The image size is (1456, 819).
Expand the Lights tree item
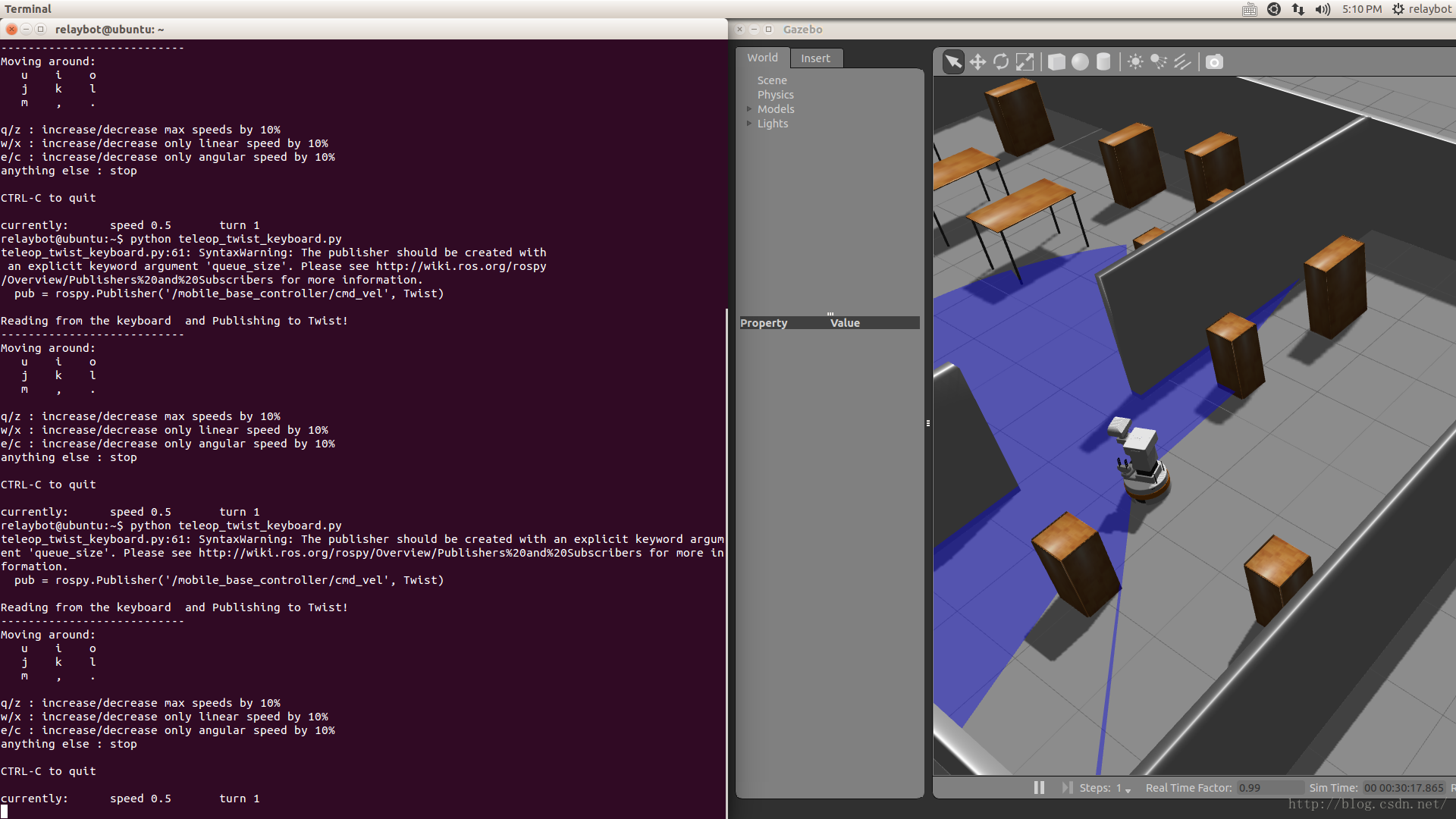(749, 124)
